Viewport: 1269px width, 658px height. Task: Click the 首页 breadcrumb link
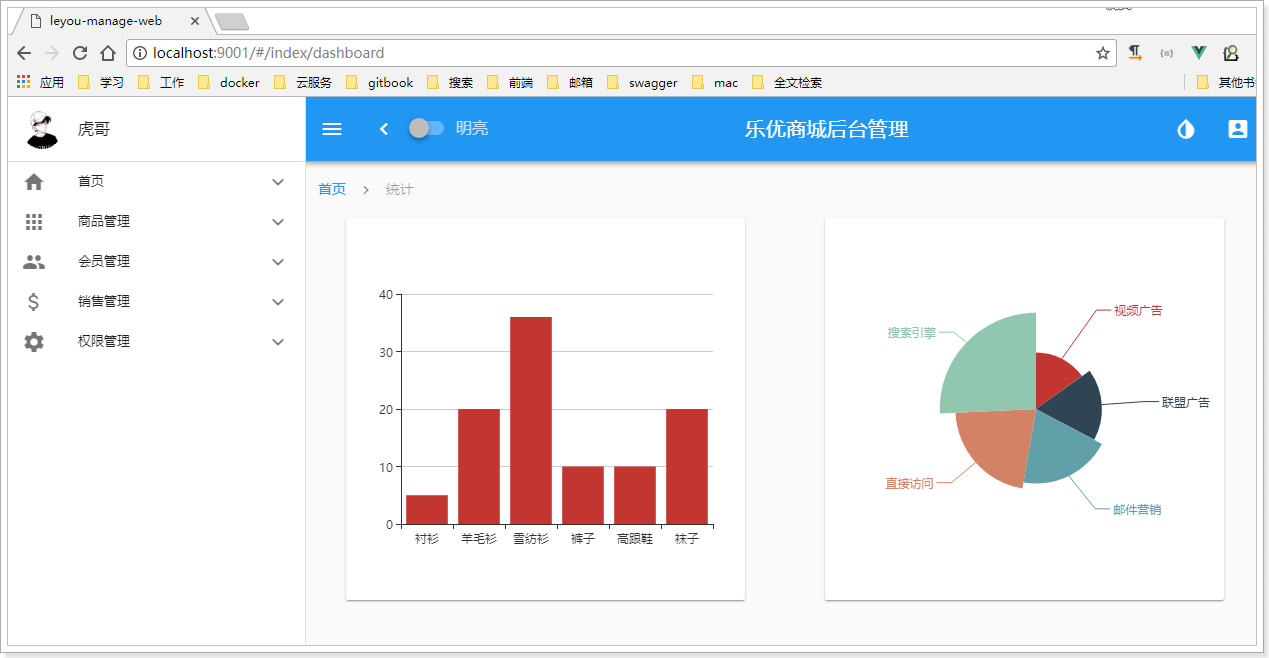pyautogui.click(x=332, y=189)
